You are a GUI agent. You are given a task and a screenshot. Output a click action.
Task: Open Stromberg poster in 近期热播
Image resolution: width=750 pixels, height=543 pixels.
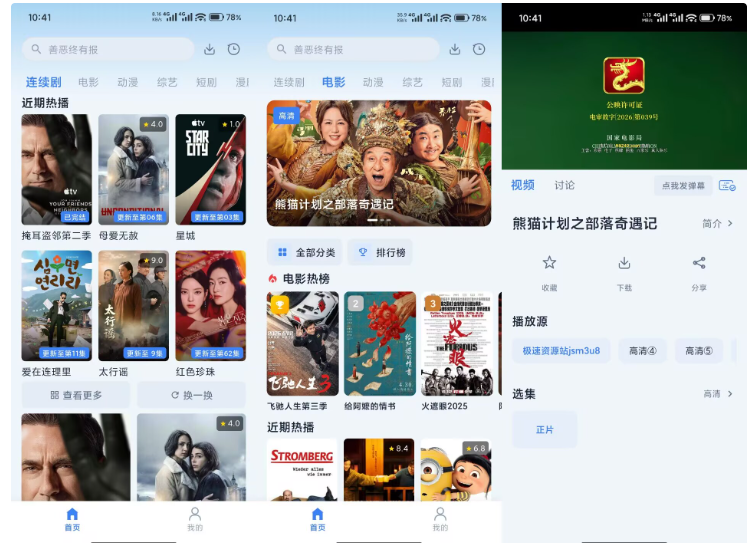tap(302, 470)
